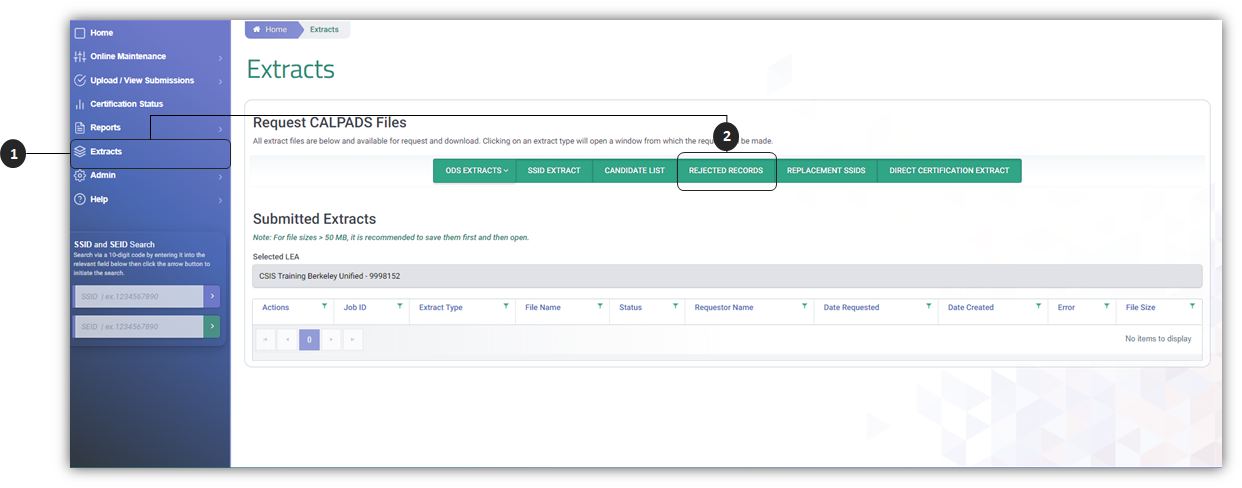Request the SSID Extract

click(554, 171)
